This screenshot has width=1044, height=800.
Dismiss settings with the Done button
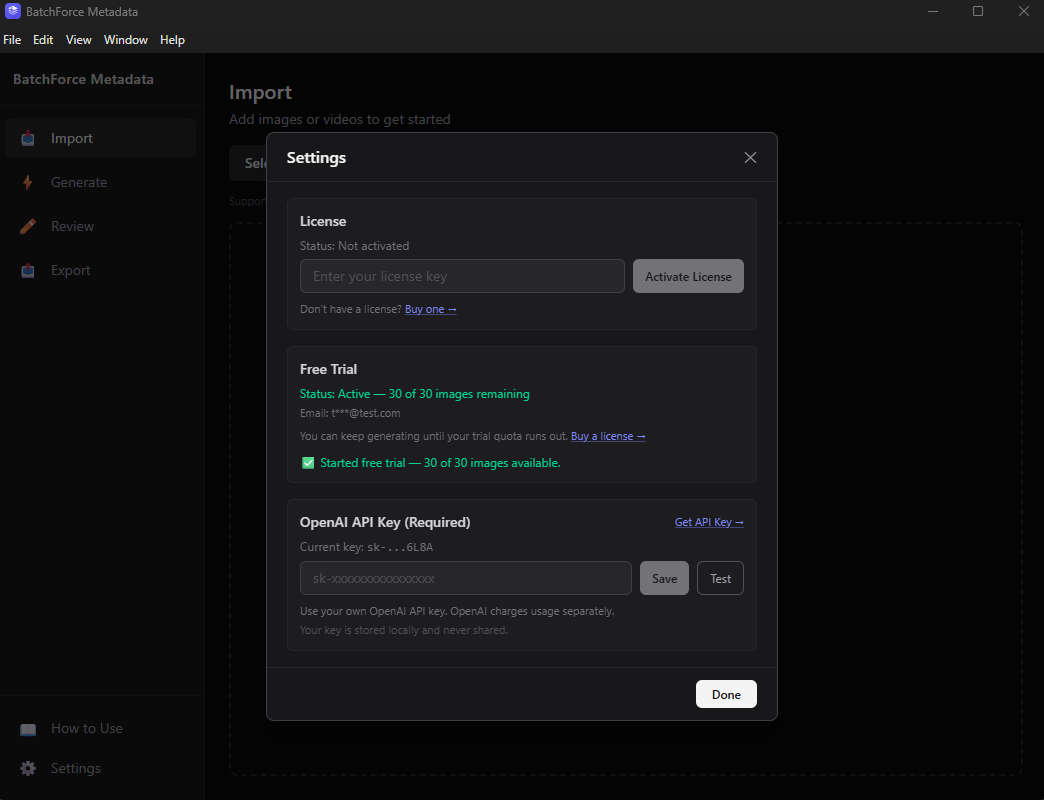pos(726,694)
